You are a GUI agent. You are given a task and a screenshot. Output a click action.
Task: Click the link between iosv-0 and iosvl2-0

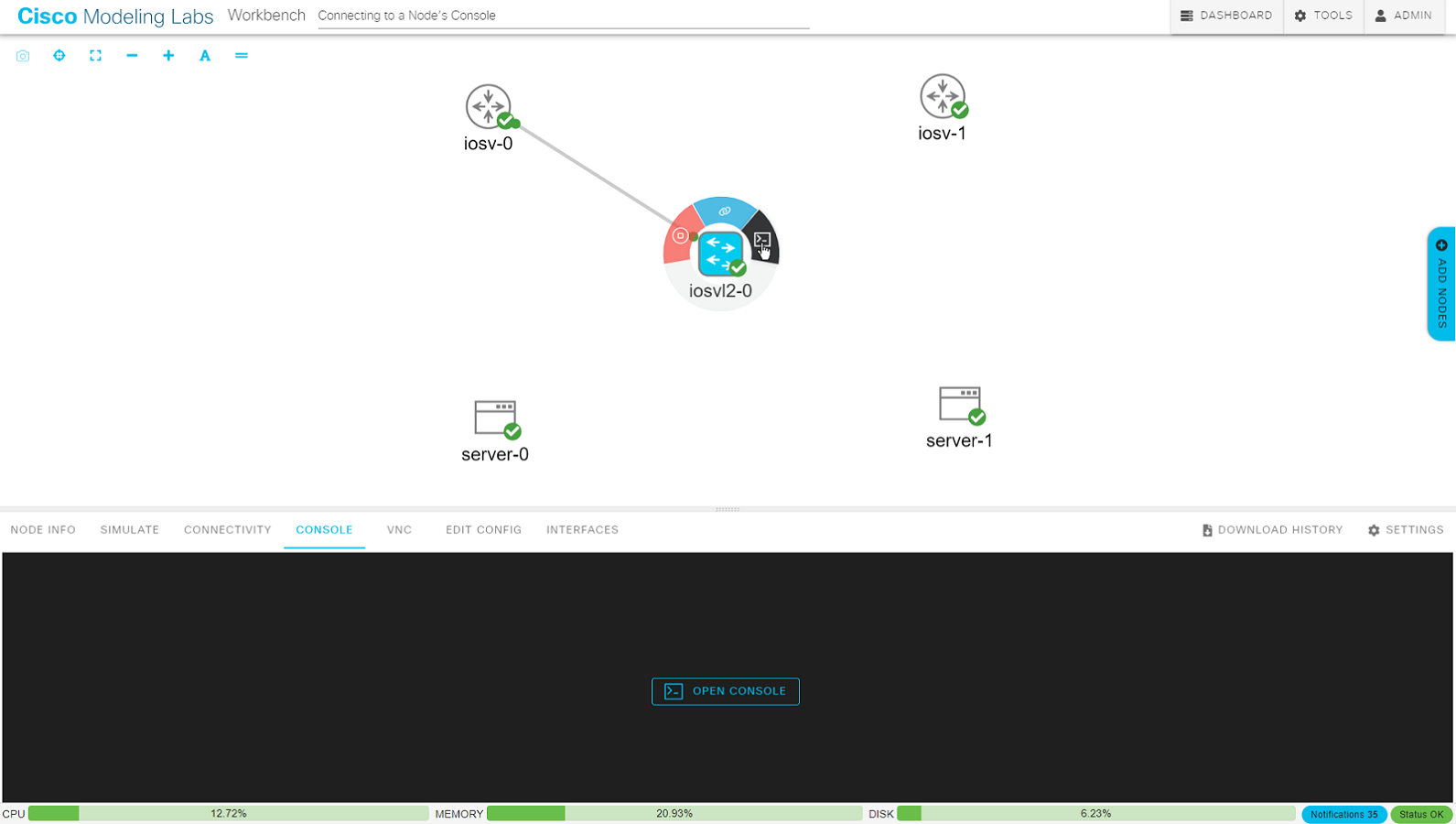pyautogui.click(x=597, y=174)
